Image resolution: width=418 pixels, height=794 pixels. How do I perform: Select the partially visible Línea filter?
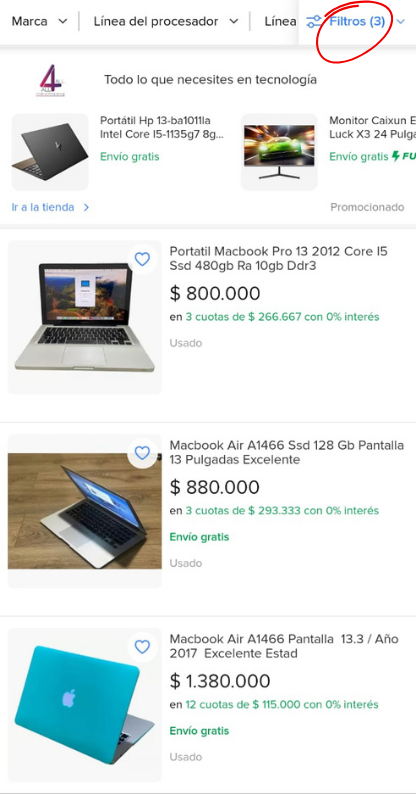(280, 21)
